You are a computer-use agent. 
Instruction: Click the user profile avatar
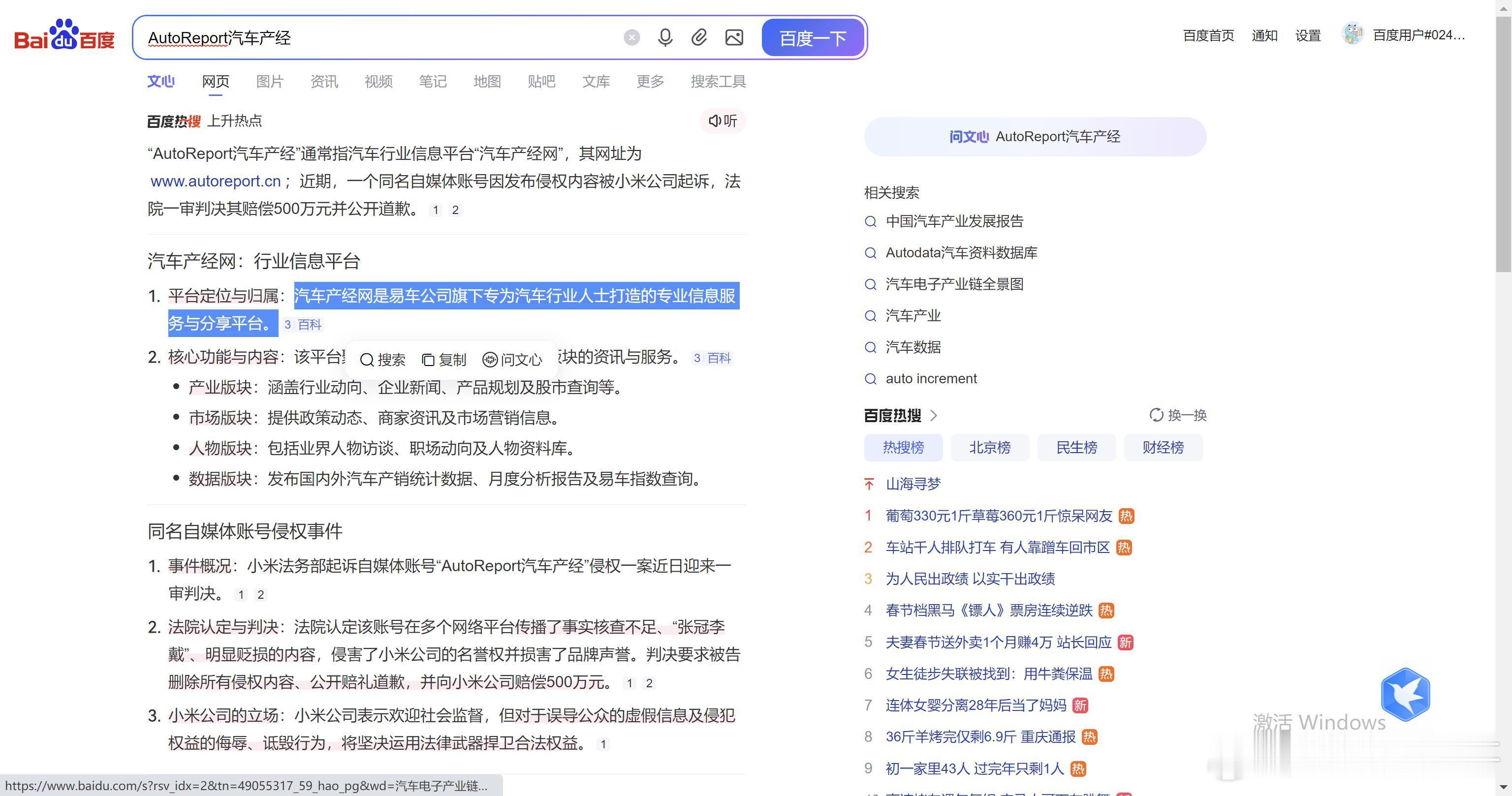click(1353, 34)
